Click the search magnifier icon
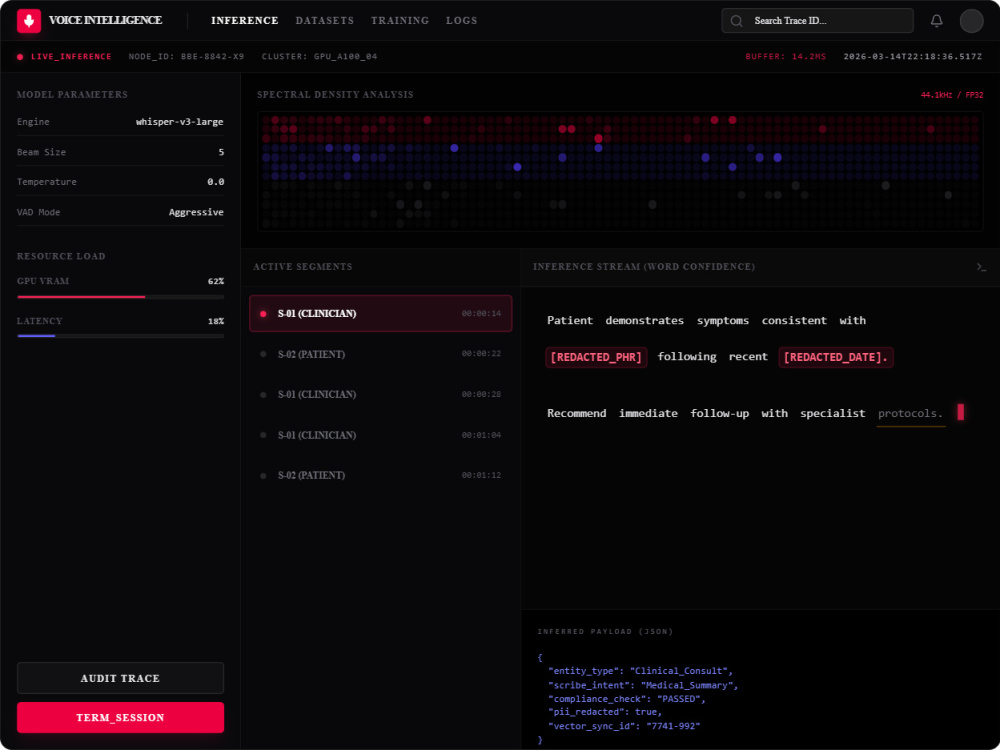1000x750 pixels. tap(736, 21)
